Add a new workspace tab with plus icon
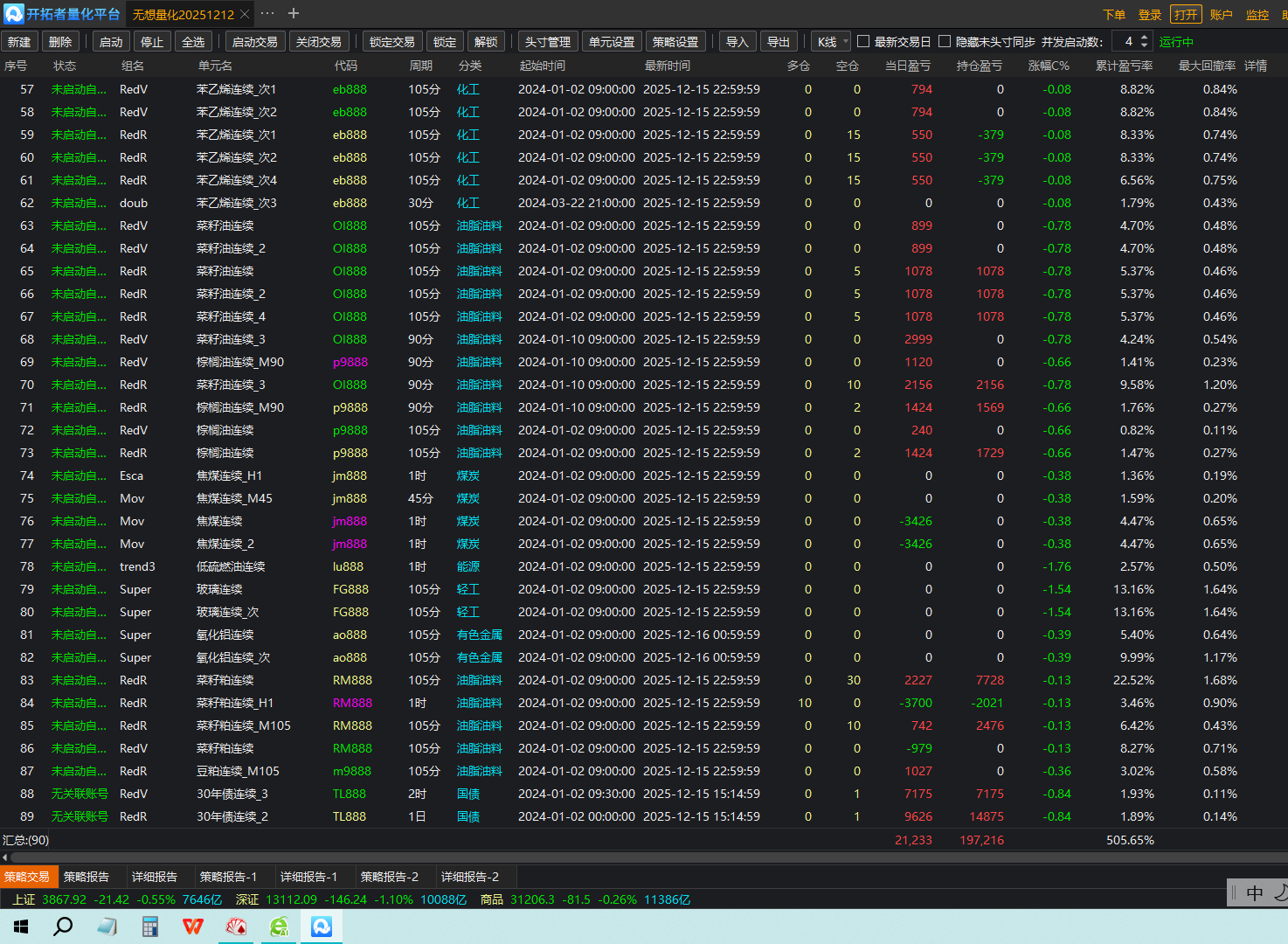Screen dimensions: 1288x944 pos(294,13)
